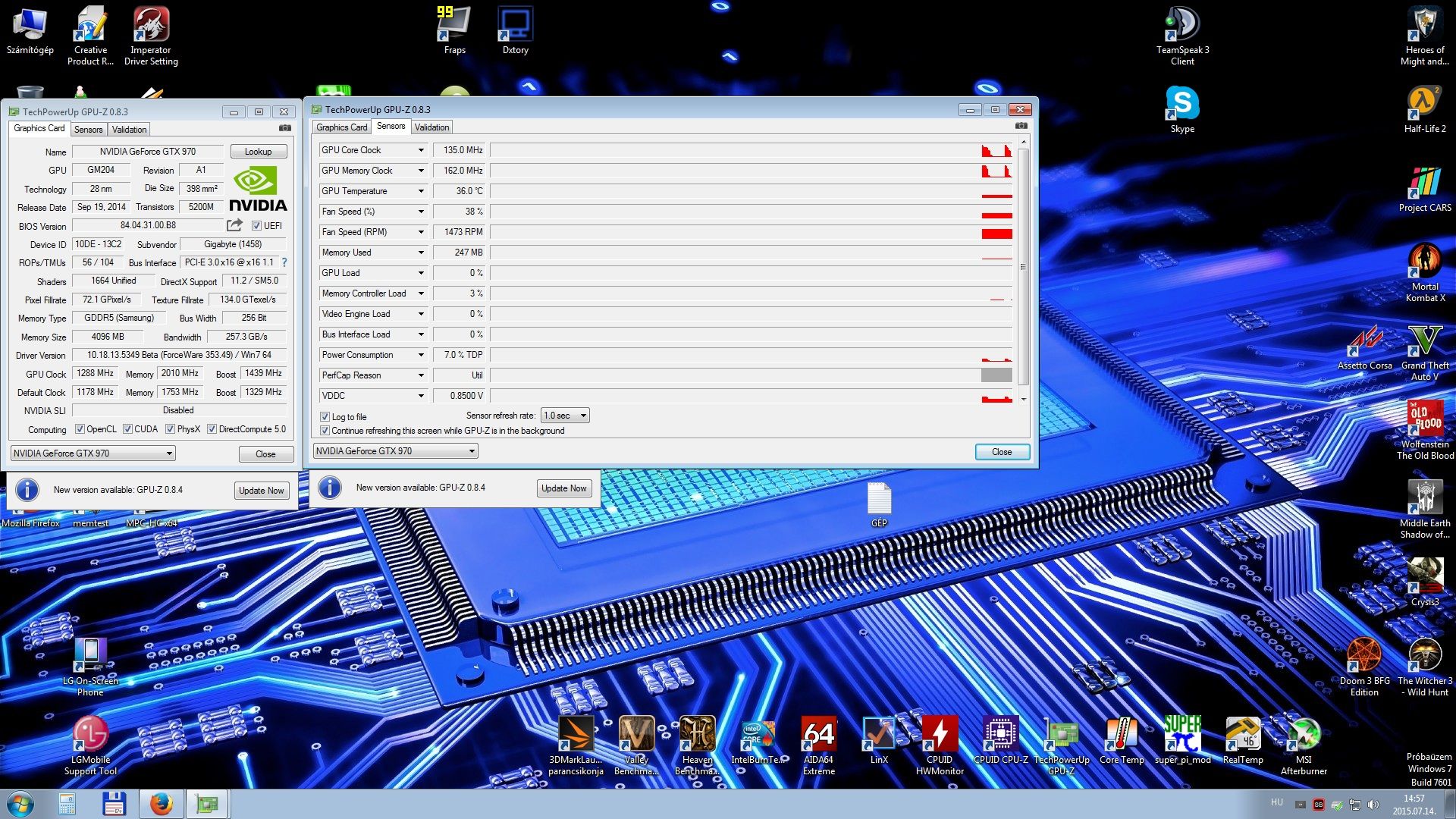Switch to Validation tab in Sensors window
This screenshot has height=819, width=1456.
point(431,127)
